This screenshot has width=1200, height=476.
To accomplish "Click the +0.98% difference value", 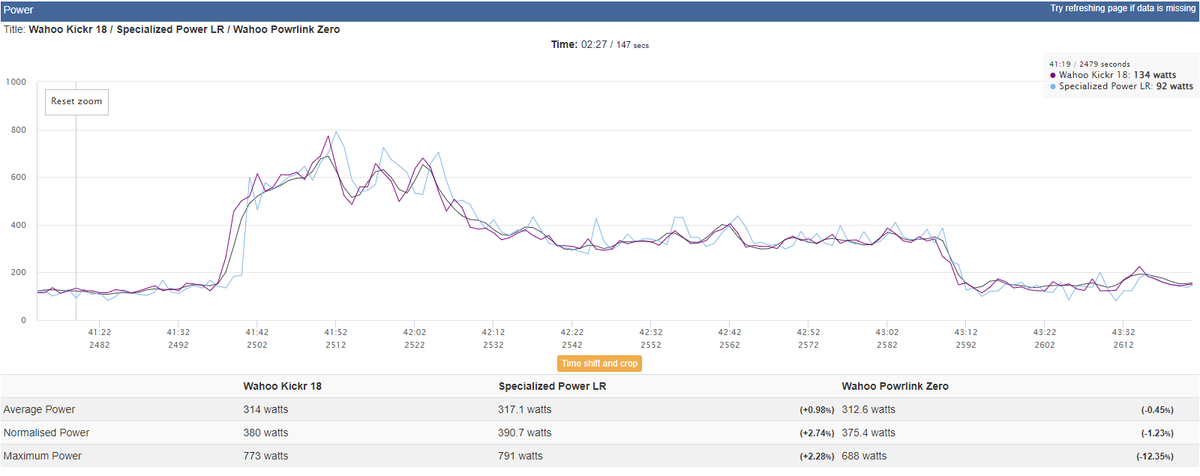I will (817, 409).
